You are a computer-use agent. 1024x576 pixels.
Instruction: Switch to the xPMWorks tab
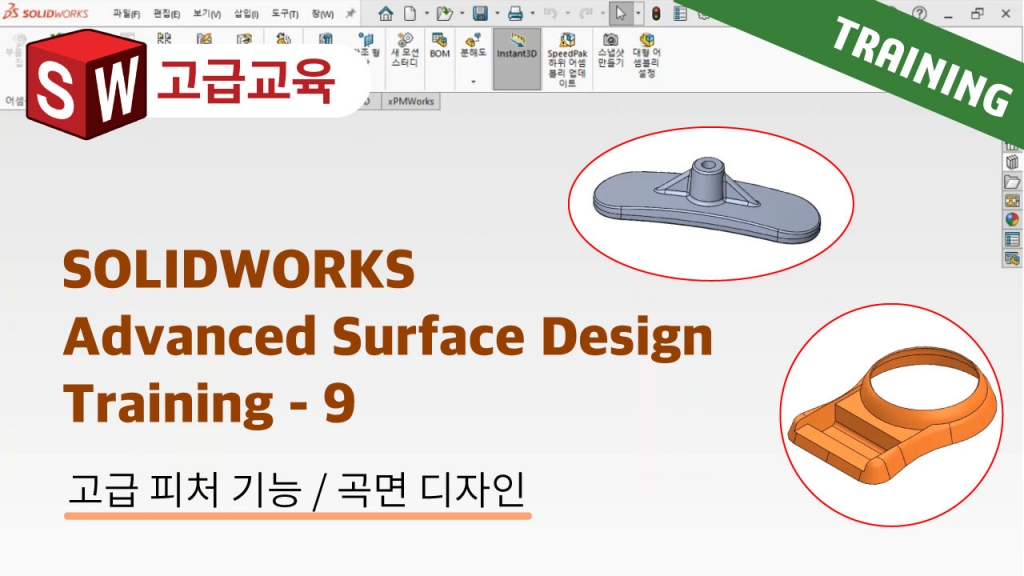coord(411,101)
